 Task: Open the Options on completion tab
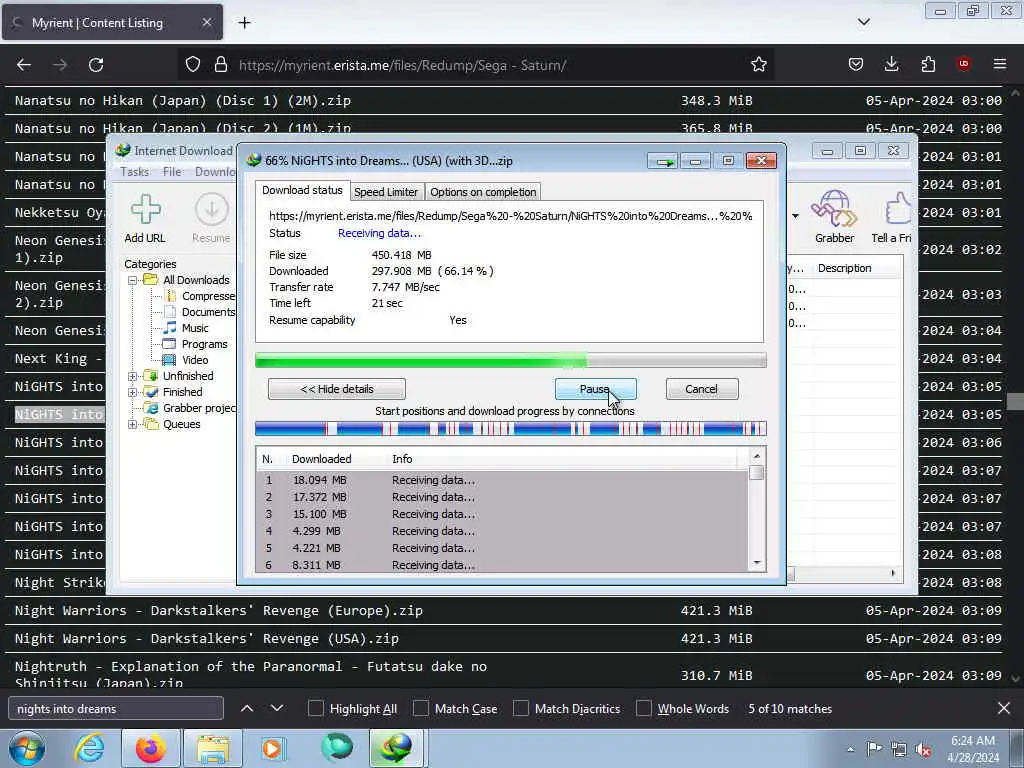(x=483, y=192)
